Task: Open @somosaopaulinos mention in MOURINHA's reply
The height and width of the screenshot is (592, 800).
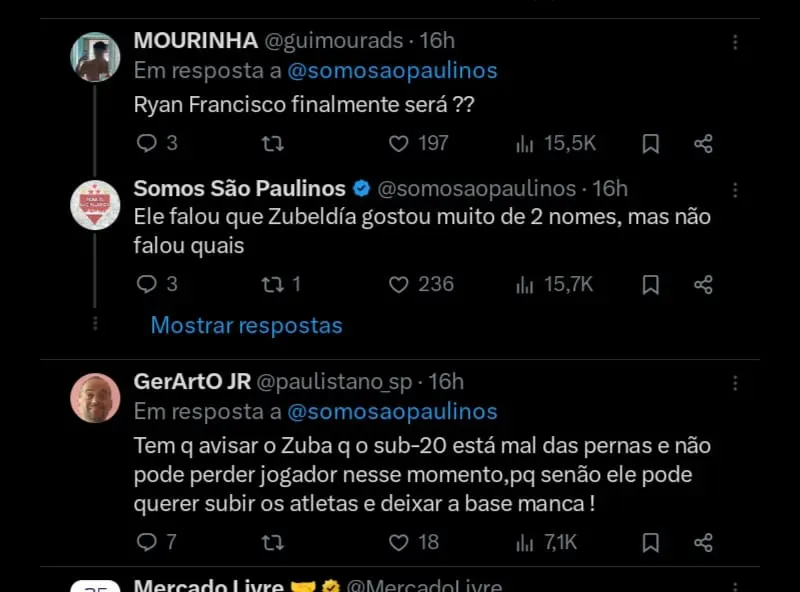Action: pos(391,71)
